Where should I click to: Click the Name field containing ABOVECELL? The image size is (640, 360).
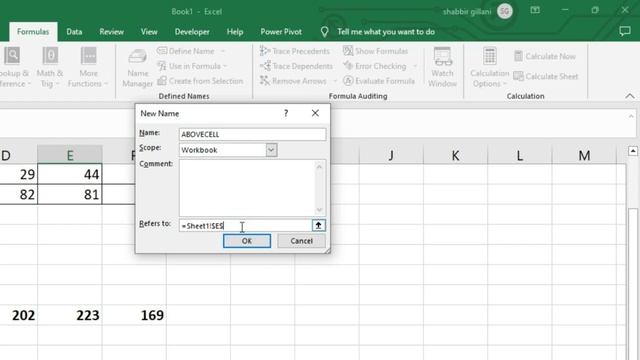(x=252, y=134)
